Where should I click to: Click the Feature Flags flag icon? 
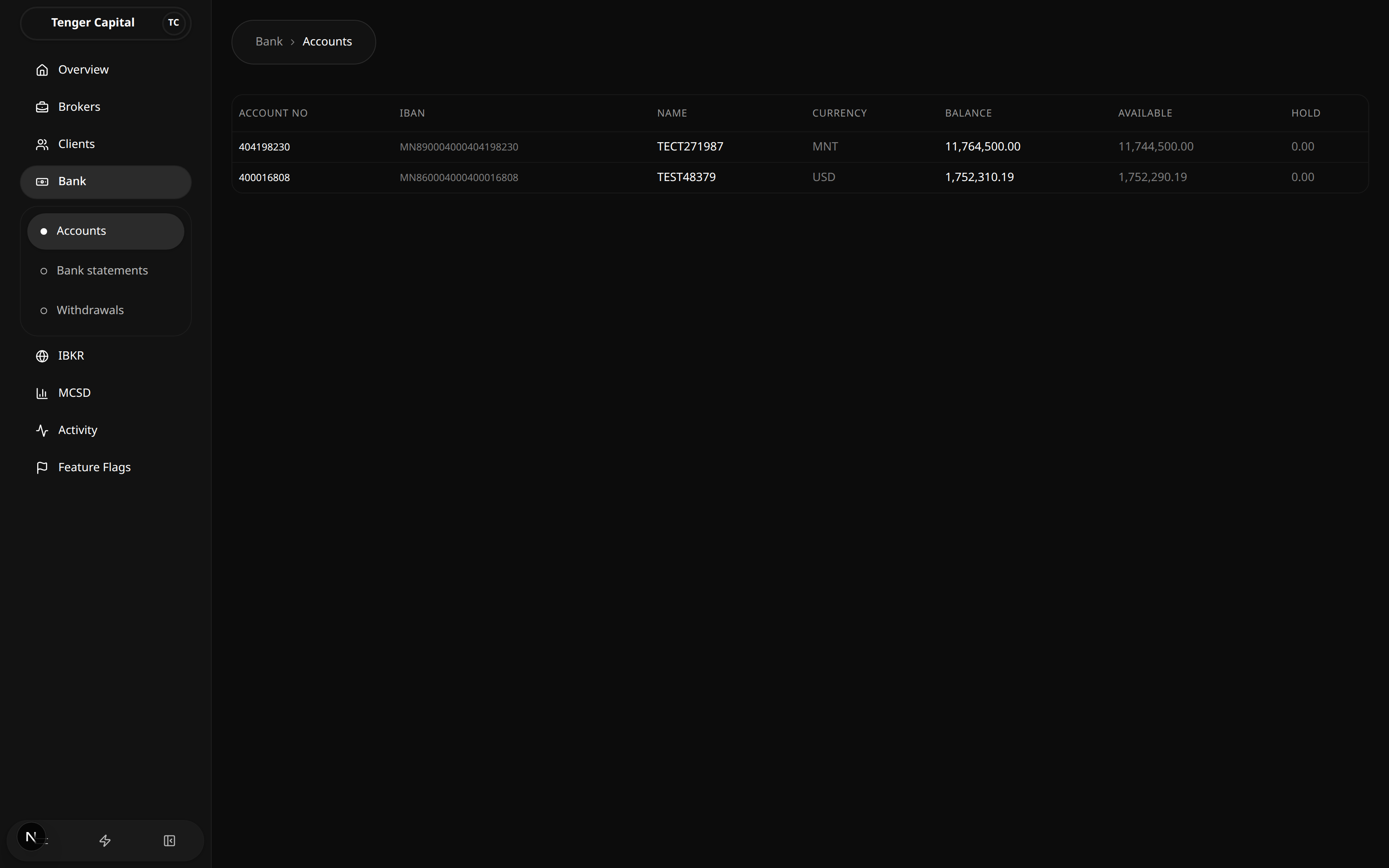(42, 468)
